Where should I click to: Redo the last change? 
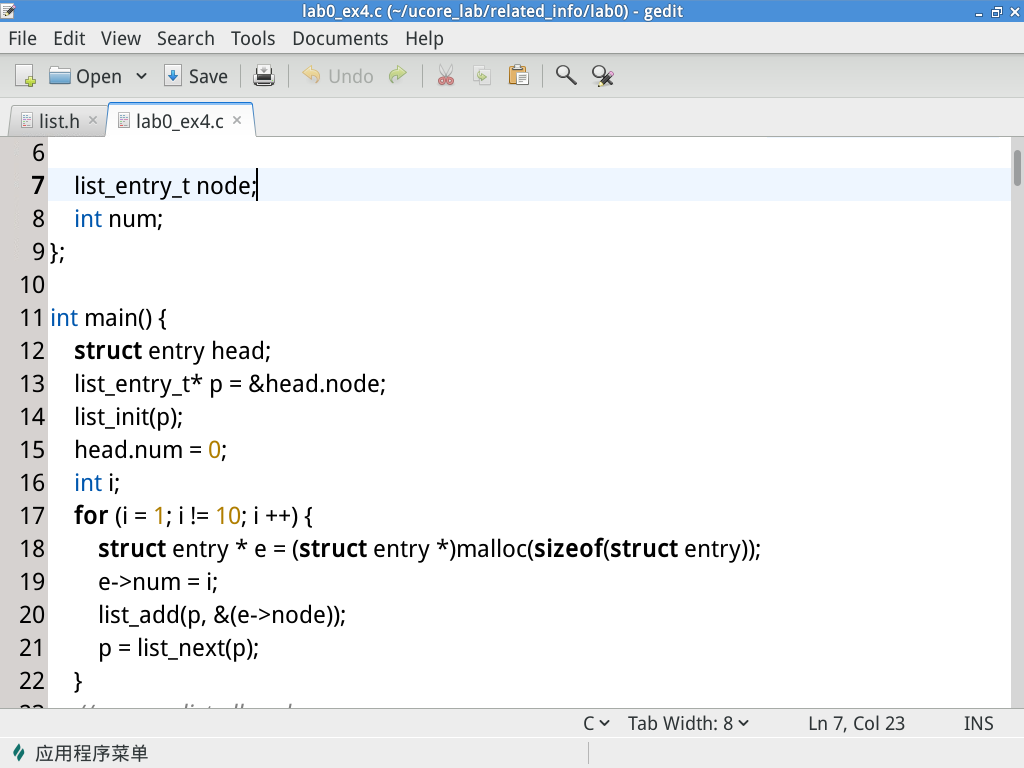[396, 75]
